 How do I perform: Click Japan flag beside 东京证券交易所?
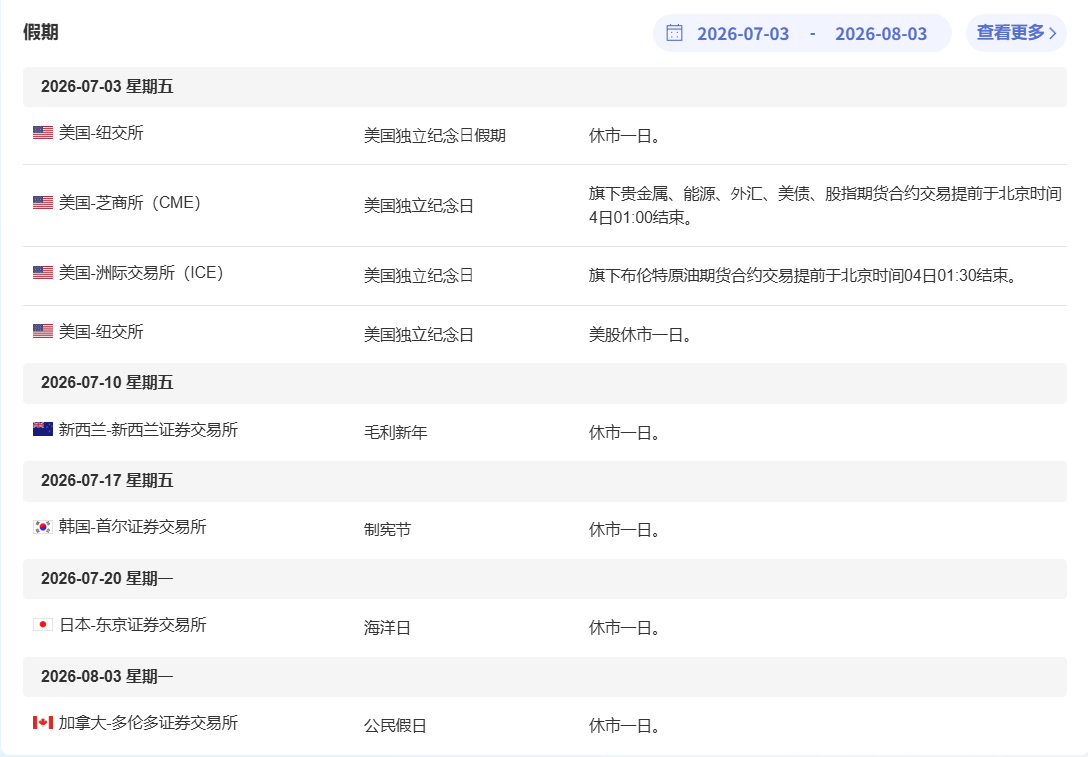pyautogui.click(x=43, y=624)
